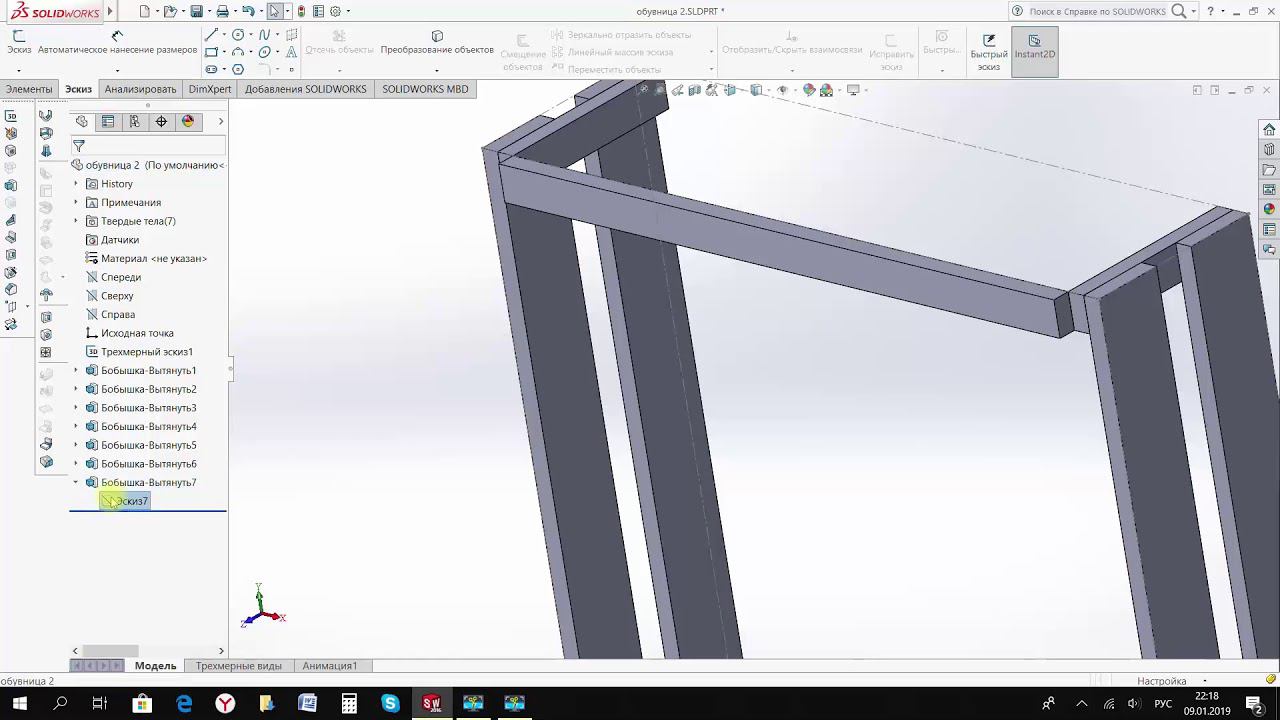Viewport: 1280px width, 720px height.
Task: Click the Print icon
Action: pyautogui.click(x=222, y=11)
